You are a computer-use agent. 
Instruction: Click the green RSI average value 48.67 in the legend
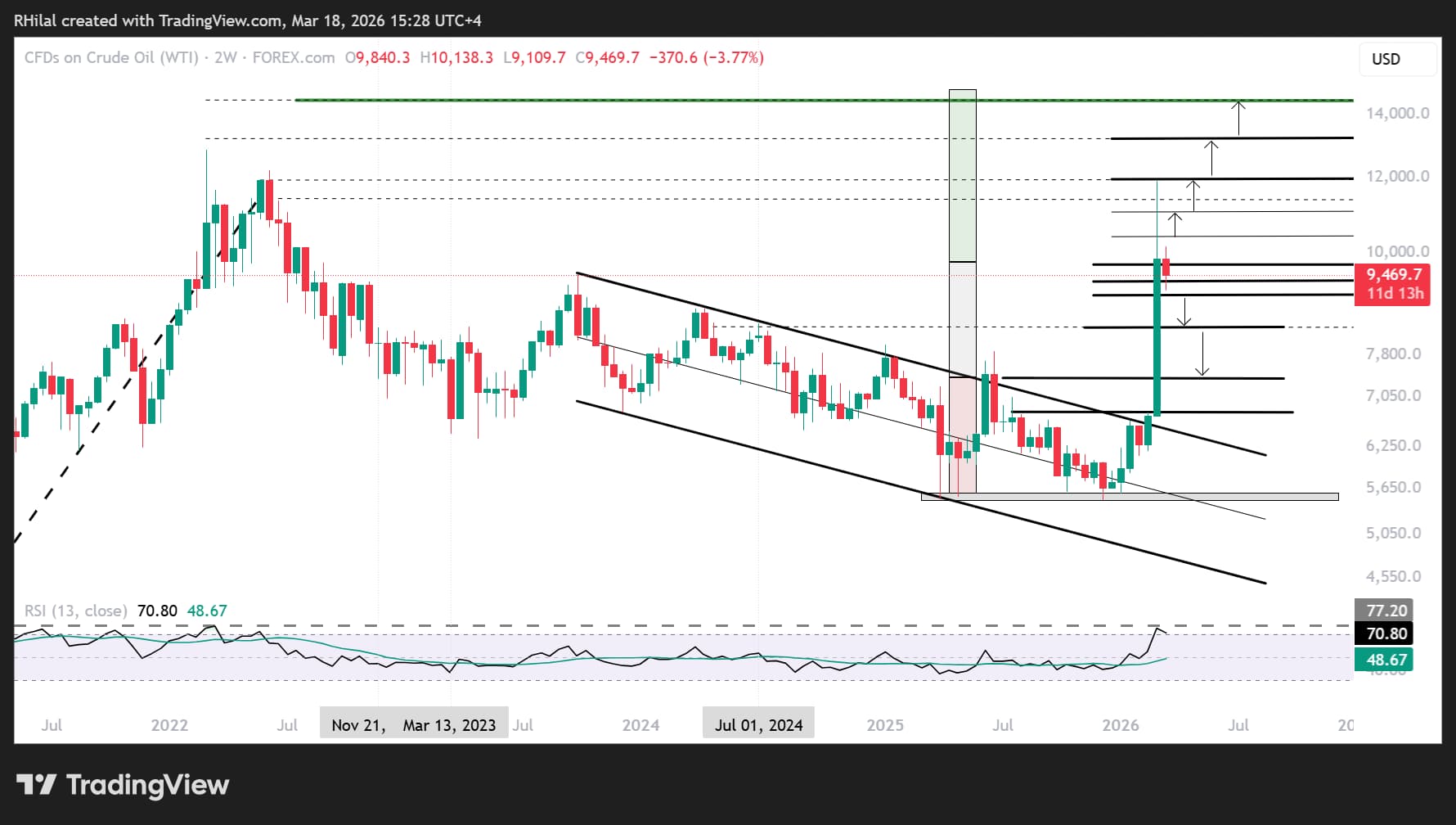(207, 611)
